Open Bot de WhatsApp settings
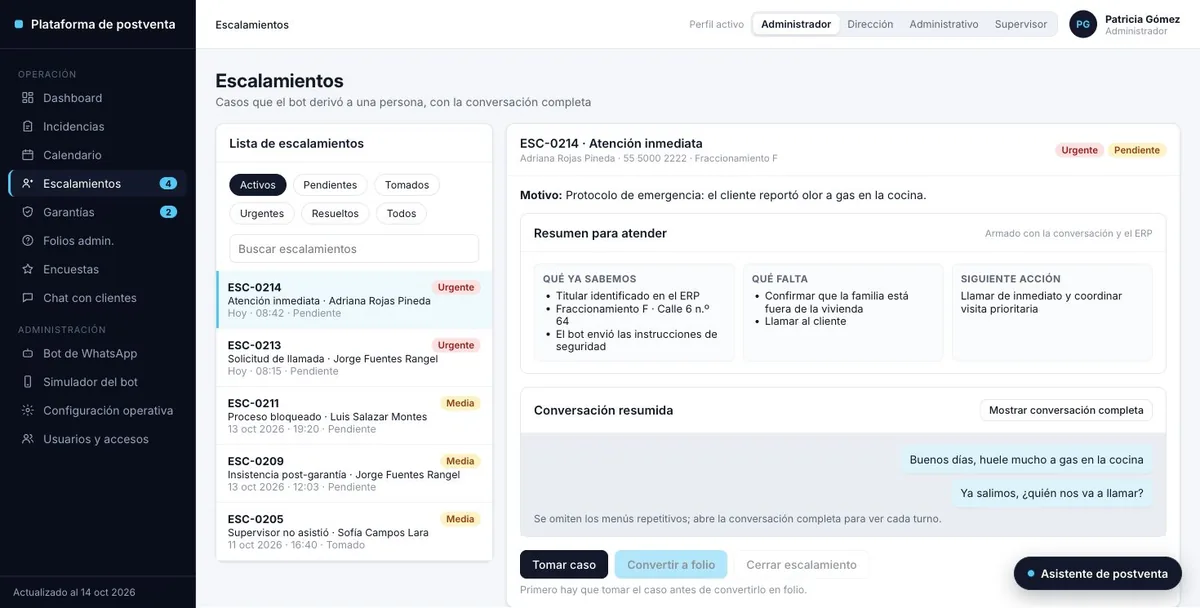1200x608 pixels. point(97,353)
